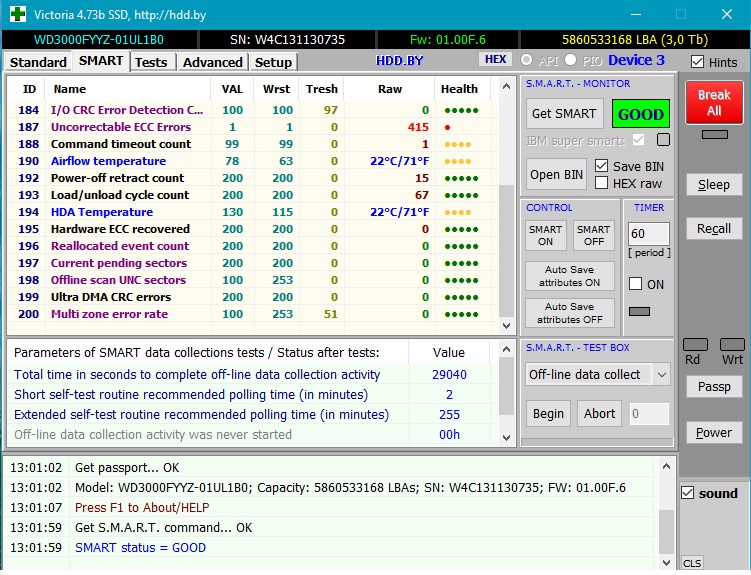Viewport: 751px width, 575px height.
Task: Click the Rd indicator box
Action: (695, 344)
